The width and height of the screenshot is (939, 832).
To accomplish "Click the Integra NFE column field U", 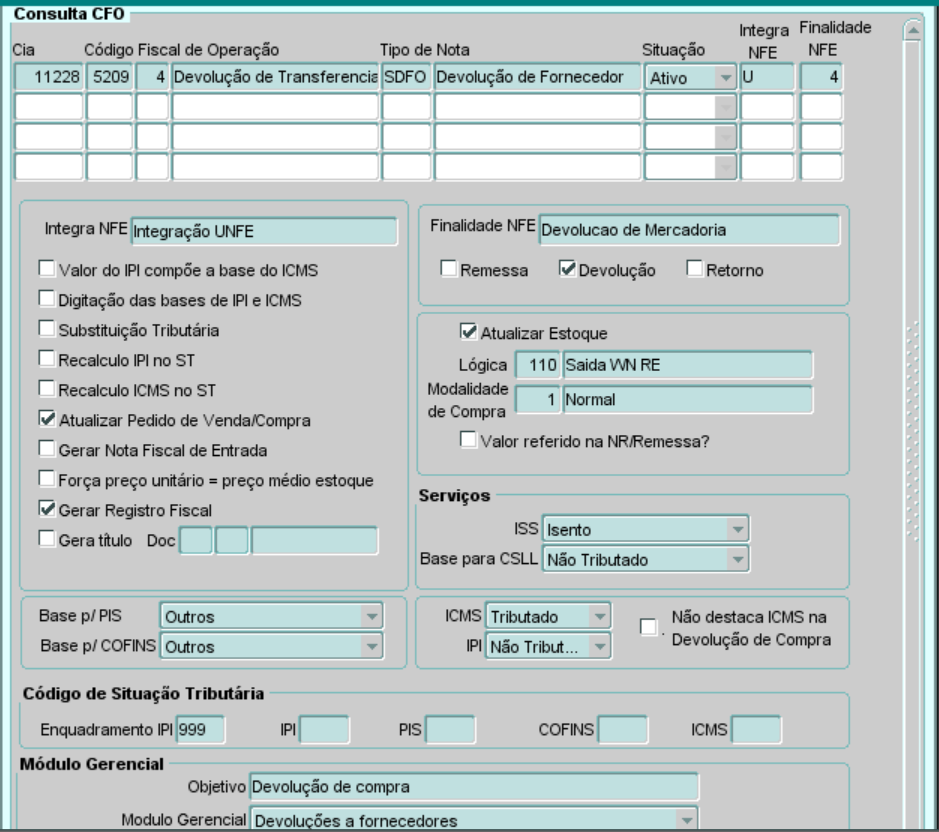I will click(x=767, y=77).
